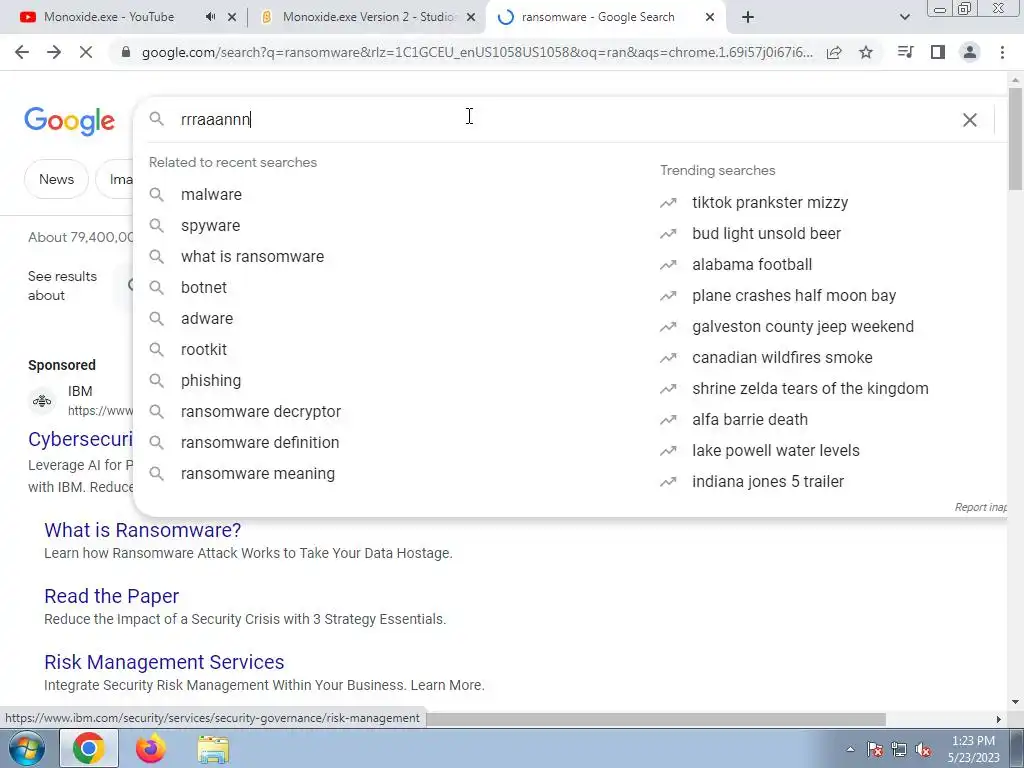The height and width of the screenshot is (768, 1024).
Task: Bookmark this page with the star icon
Action: (x=866, y=52)
